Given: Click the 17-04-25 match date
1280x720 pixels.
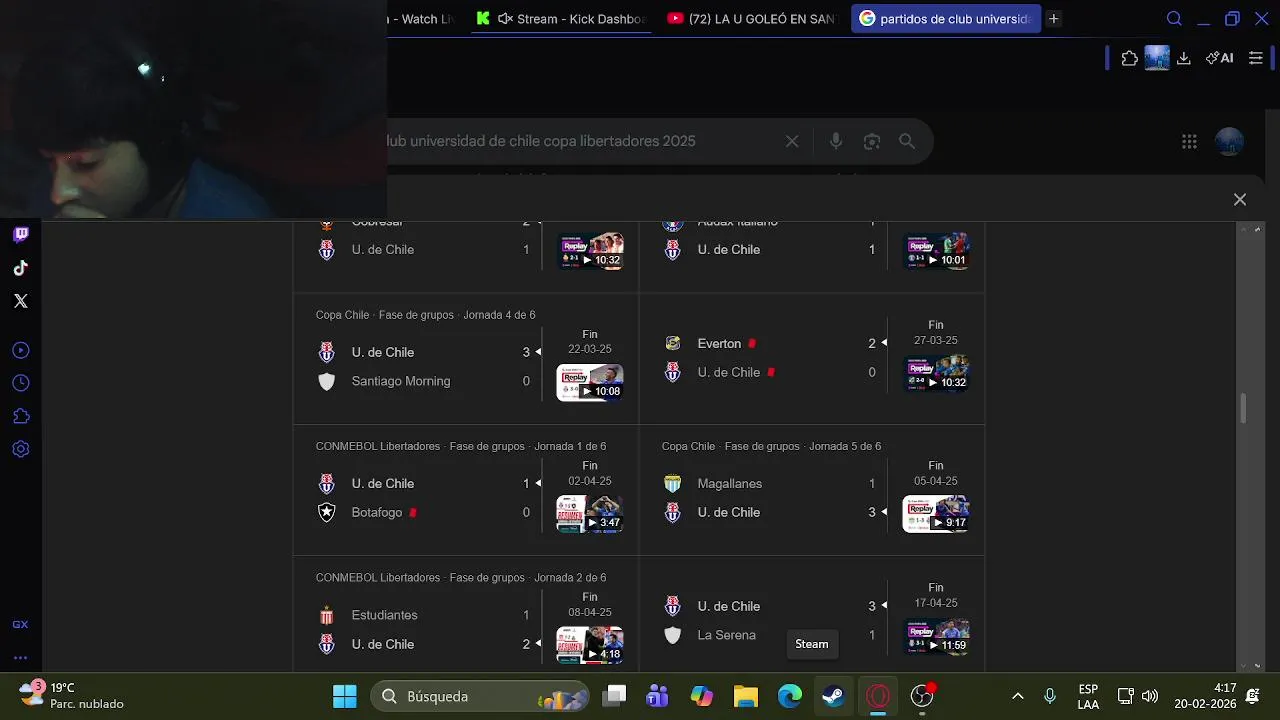Looking at the screenshot, I should click(x=936, y=603).
